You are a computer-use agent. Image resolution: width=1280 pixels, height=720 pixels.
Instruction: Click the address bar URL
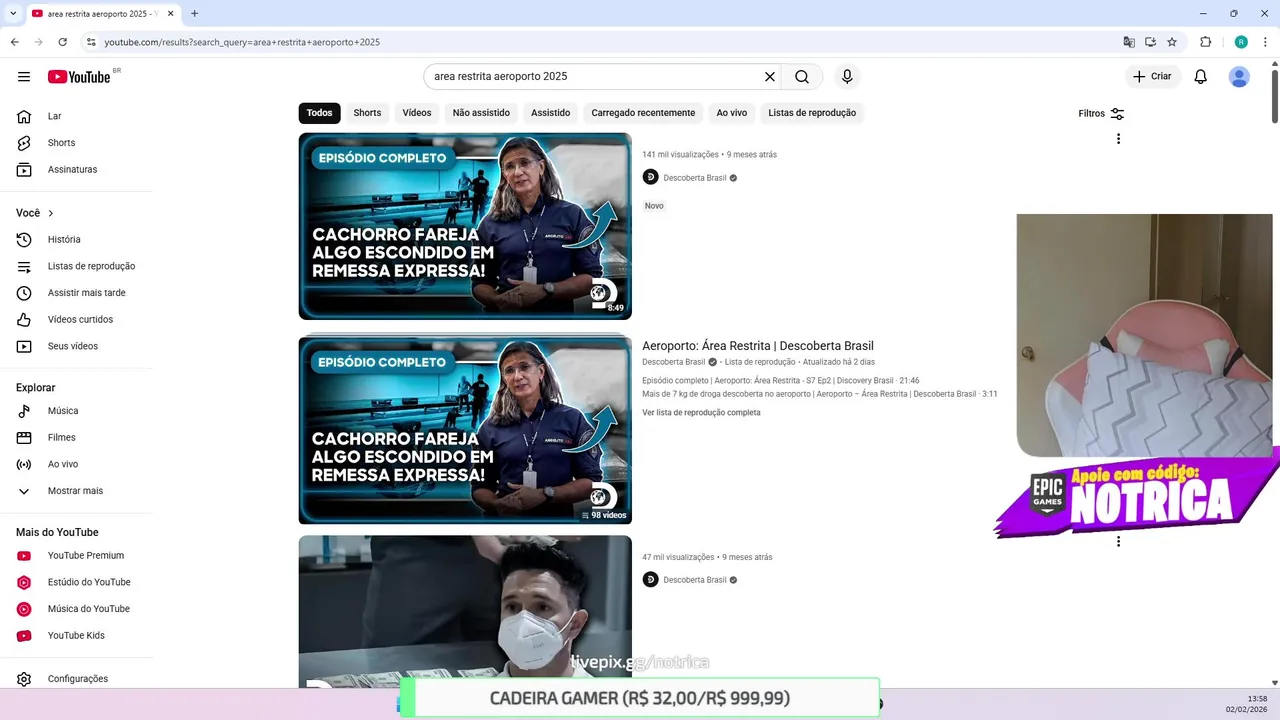pos(242,42)
